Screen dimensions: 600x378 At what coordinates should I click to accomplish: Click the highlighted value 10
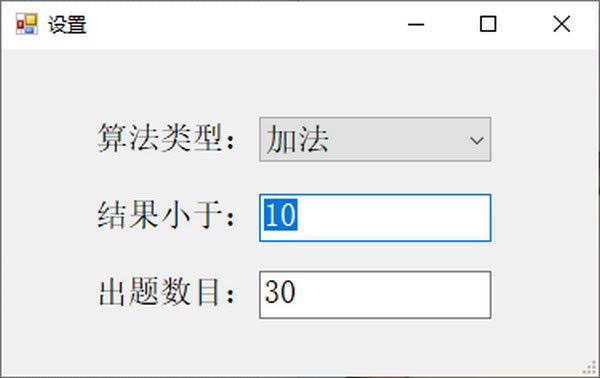click(x=280, y=215)
